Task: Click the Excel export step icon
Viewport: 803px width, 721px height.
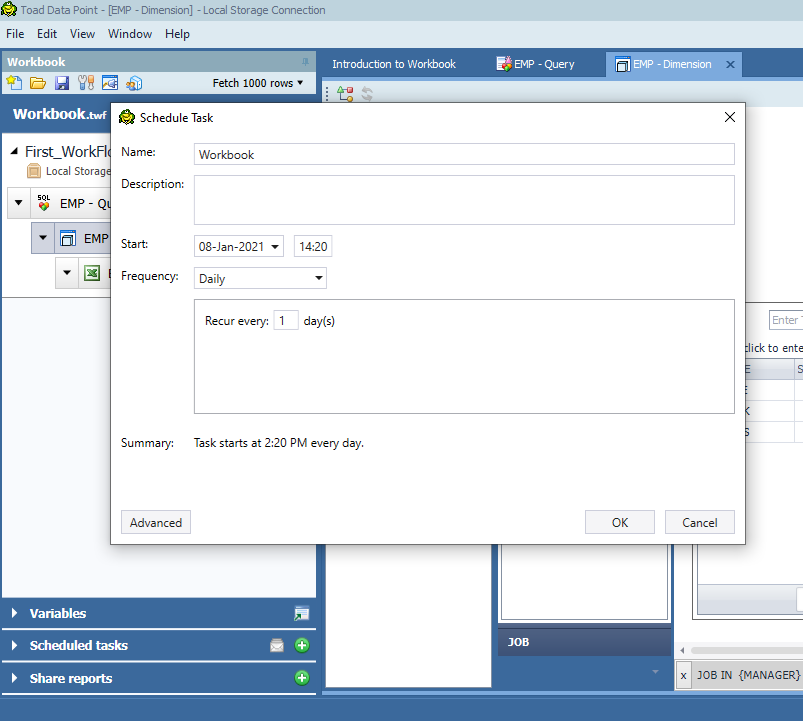Action: point(92,273)
